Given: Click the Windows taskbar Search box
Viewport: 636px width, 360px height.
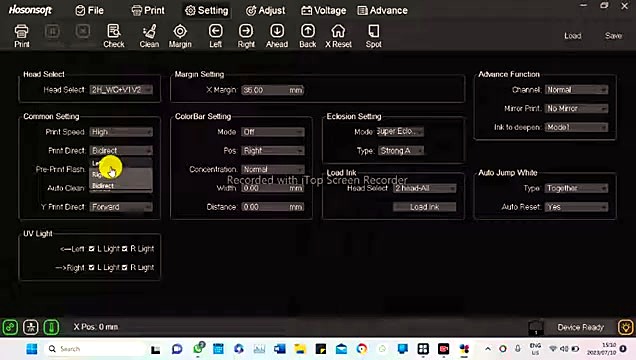Looking at the screenshot, I should click(95, 349).
